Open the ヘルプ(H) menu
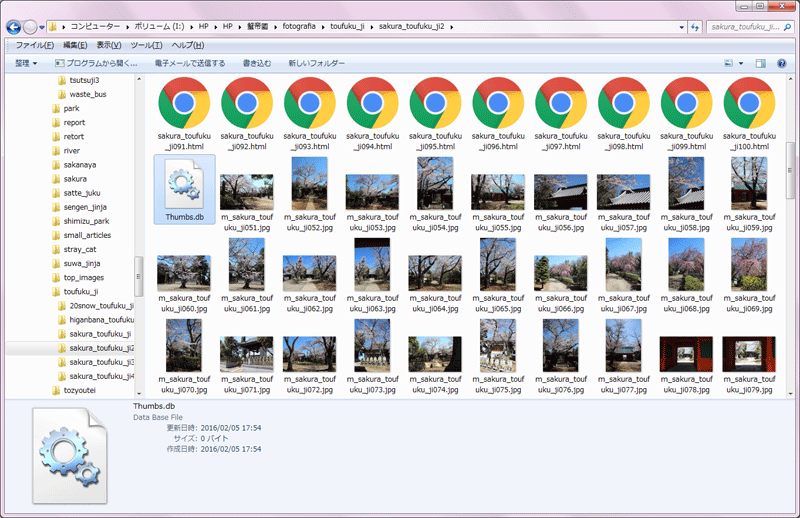The width and height of the screenshot is (800, 518). 188,45
